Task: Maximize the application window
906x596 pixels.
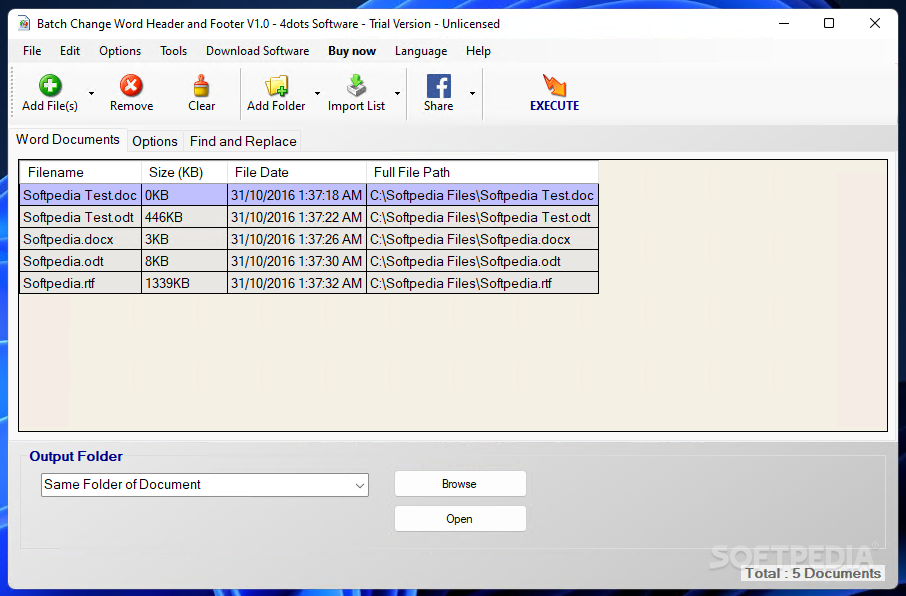Action: pos(829,23)
